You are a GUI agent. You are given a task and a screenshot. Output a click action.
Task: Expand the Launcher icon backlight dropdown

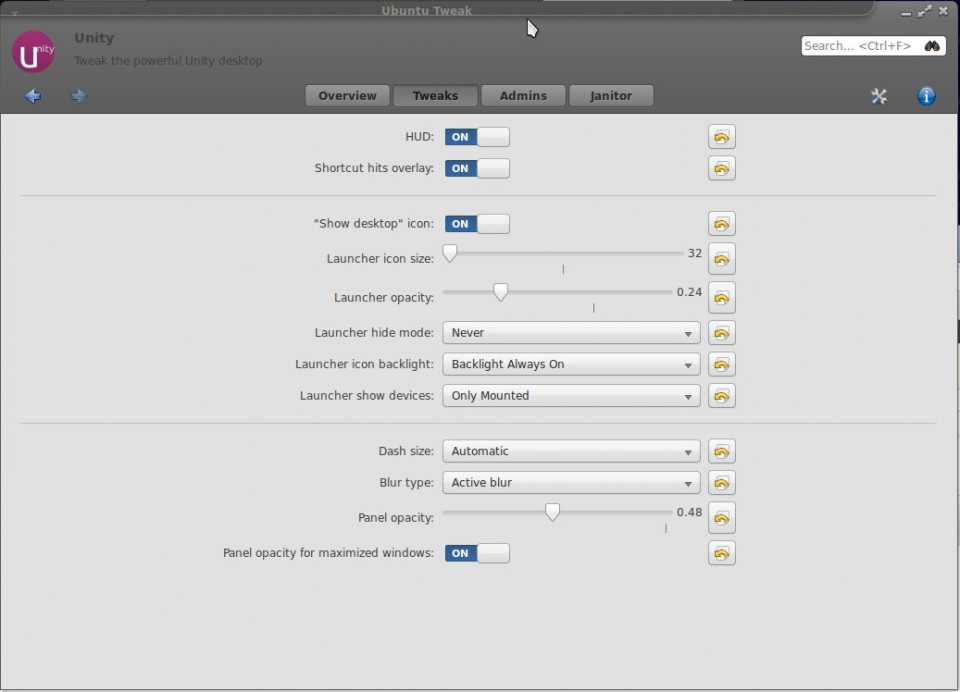tap(571, 364)
